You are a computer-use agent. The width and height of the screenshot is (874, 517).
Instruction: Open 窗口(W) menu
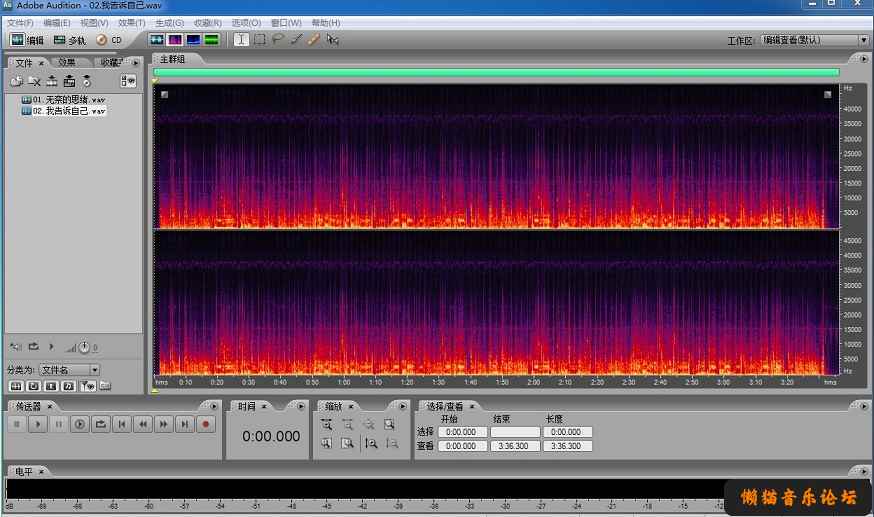(x=286, y=23)
